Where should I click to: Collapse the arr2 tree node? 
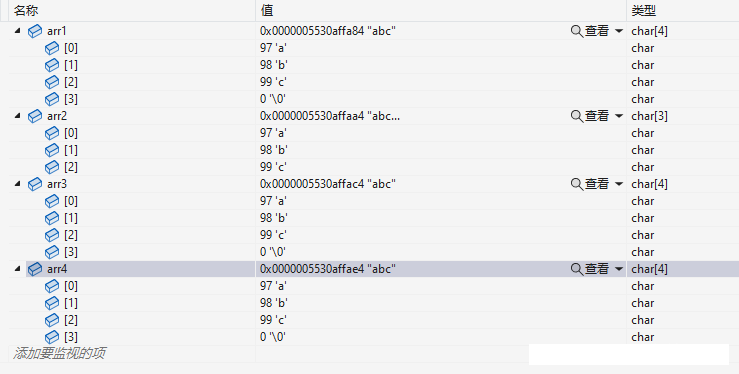[17, 116]
